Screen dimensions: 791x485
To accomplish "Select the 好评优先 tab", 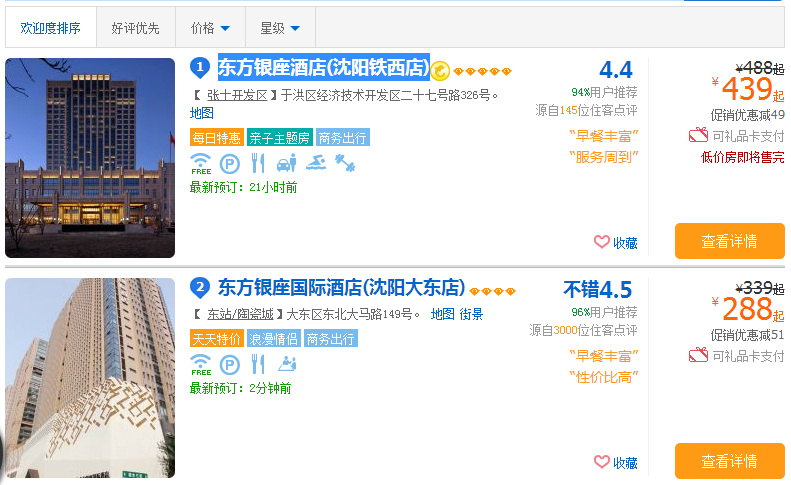I will (135, 28).
